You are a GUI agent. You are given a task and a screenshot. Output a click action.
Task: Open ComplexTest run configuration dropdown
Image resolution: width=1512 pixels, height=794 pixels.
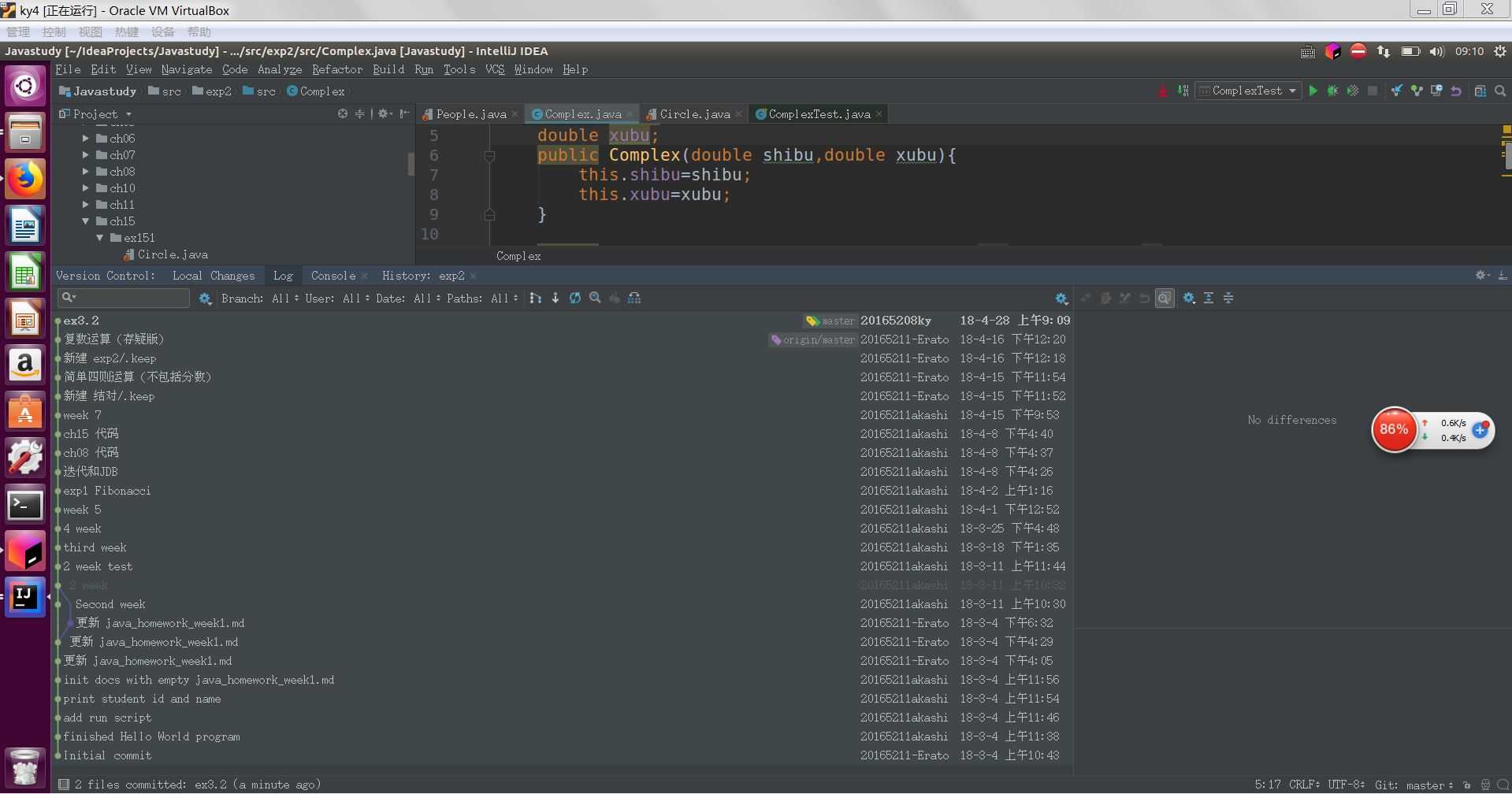(1248, 91)
